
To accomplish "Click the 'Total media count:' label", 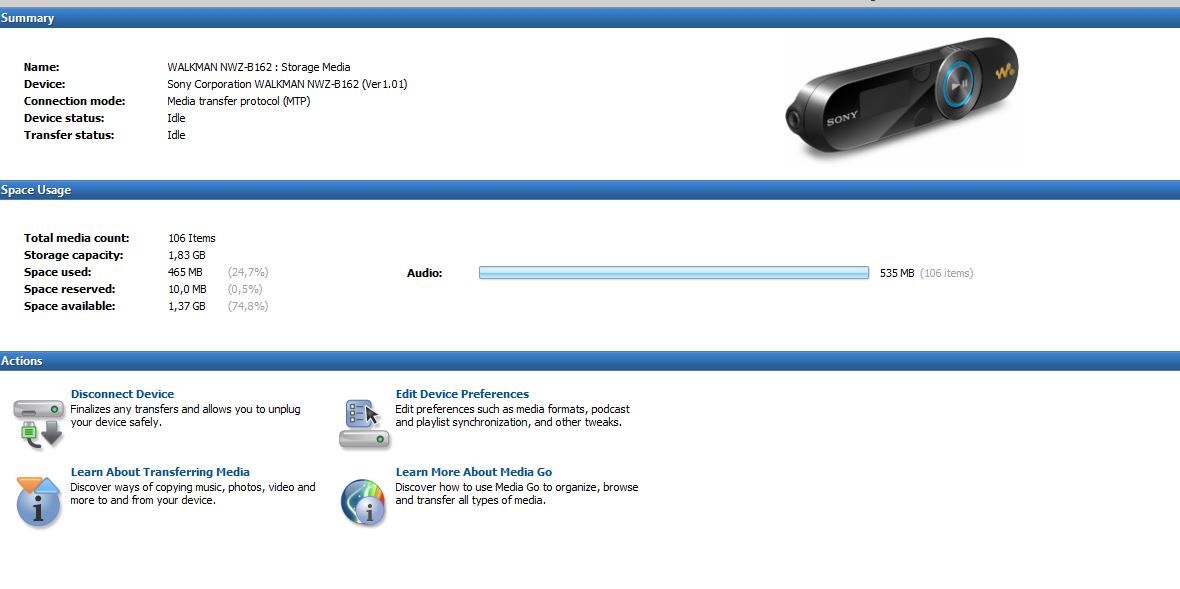I will tap(77, 238).
